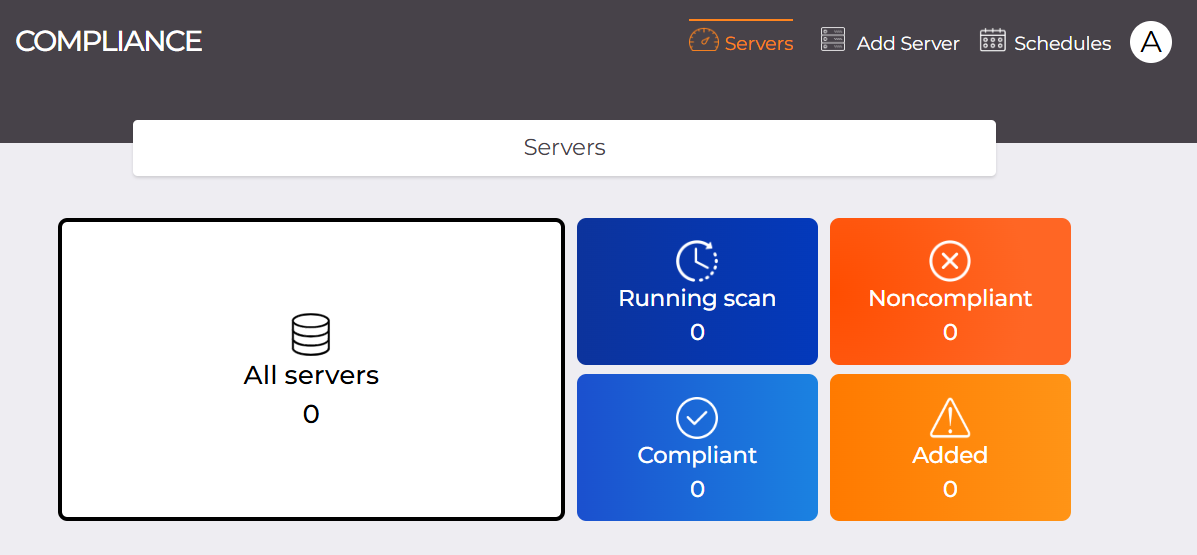Select the Running scan label

[697, 298]
